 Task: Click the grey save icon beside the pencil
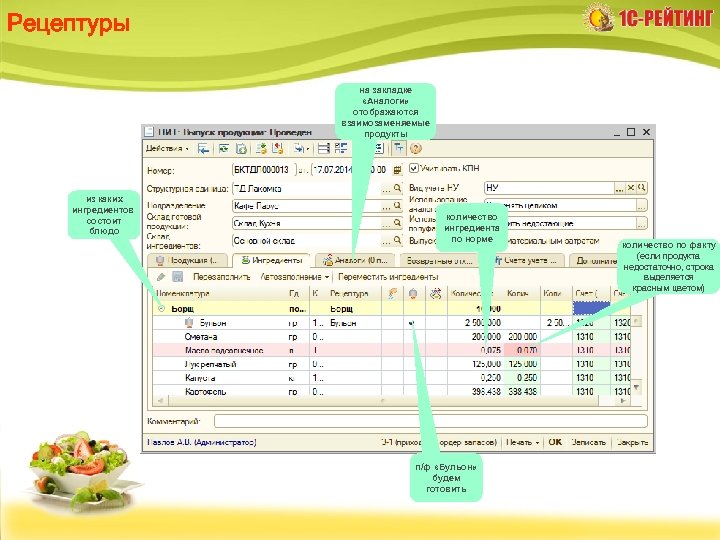(178, 277)
